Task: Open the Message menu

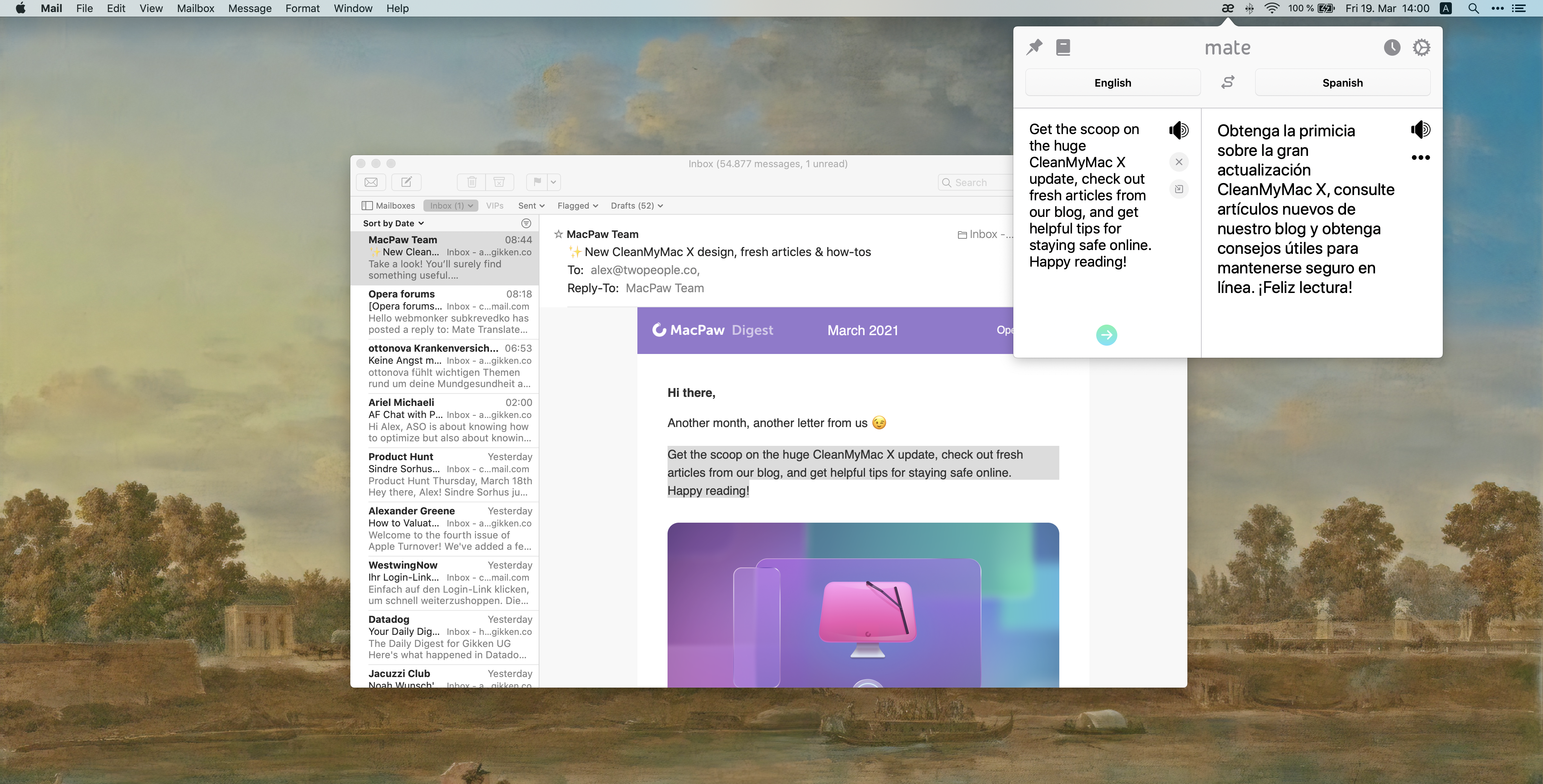Action: pos(250,8)
